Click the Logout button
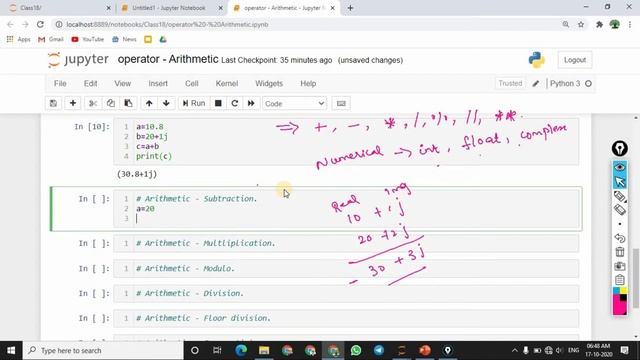The height and width of the screenshot is (360, 640). pos(575,60)
